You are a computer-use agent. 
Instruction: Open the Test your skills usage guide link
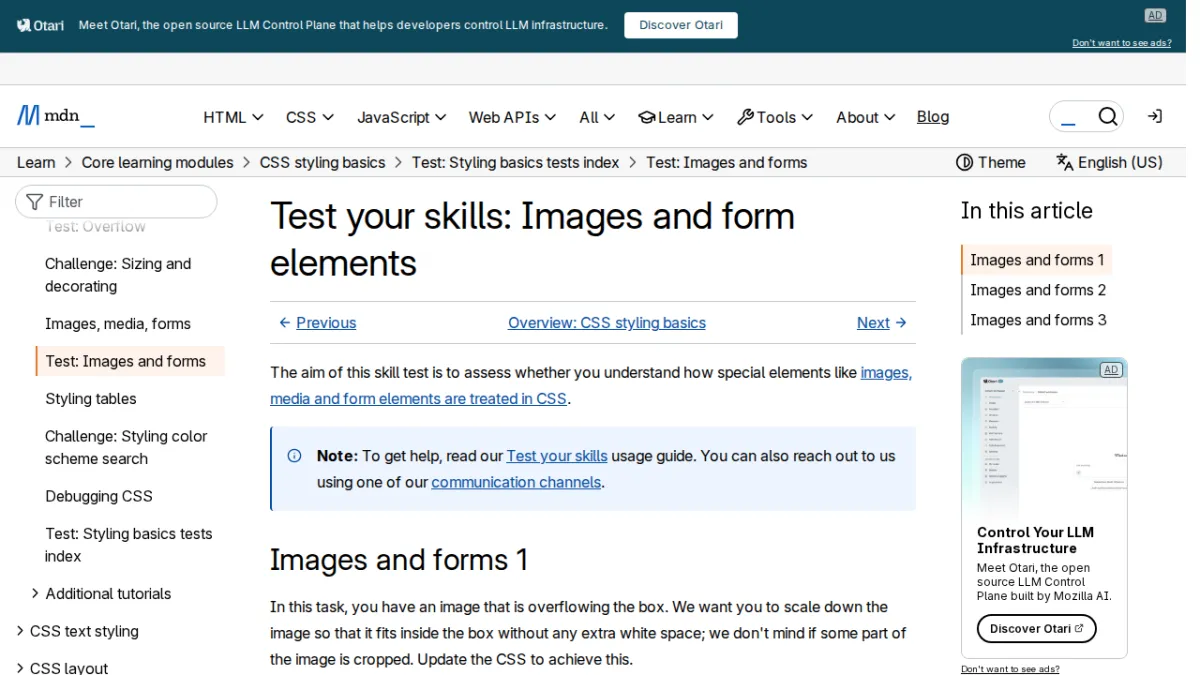557,456
